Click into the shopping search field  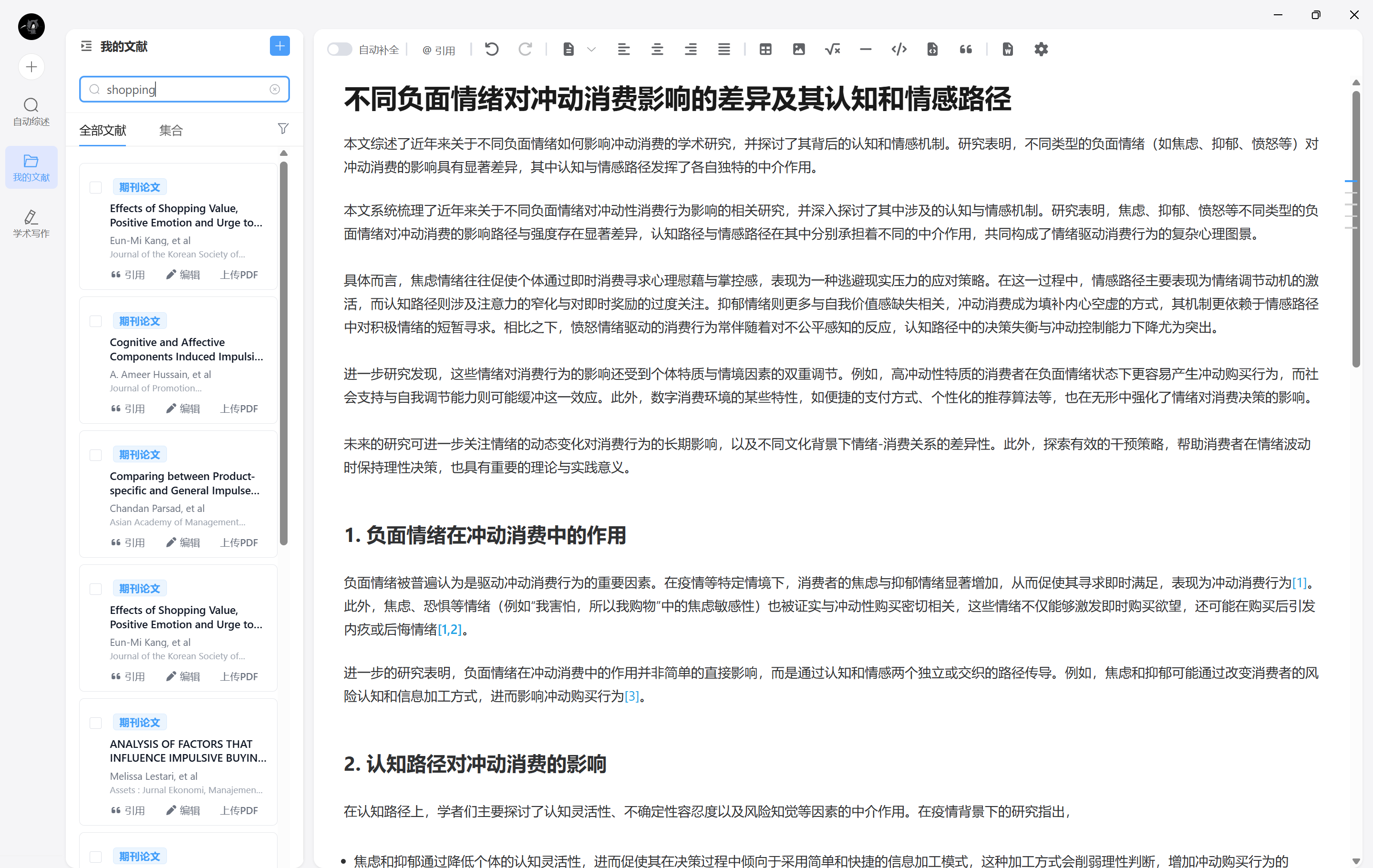click(x=183, y=90)
